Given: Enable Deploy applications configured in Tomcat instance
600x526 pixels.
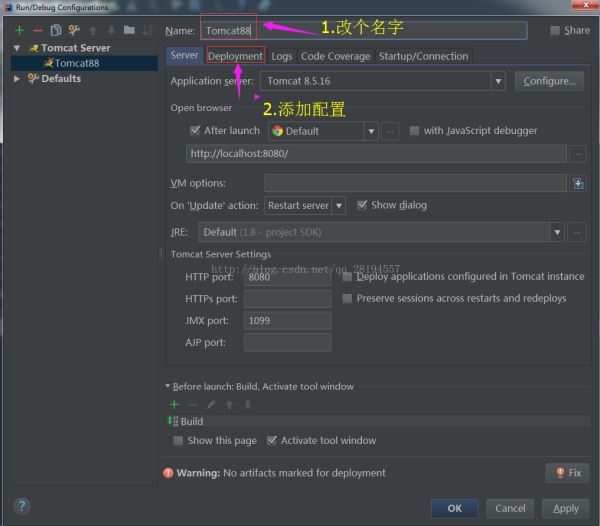Looking at the screenshot, I should [347, 277].
